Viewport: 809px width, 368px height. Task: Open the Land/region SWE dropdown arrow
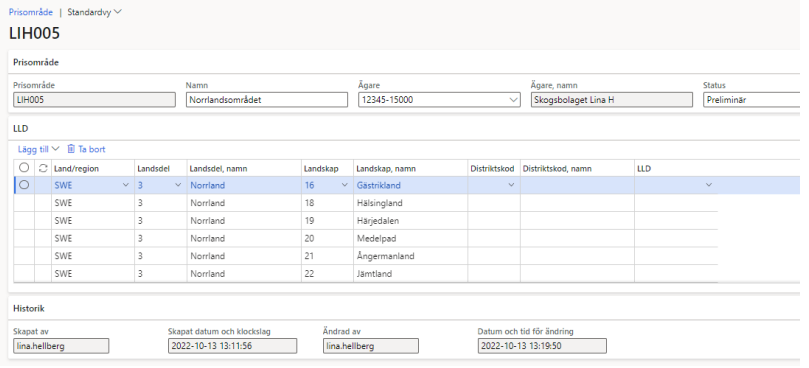[x=125, y=186]
